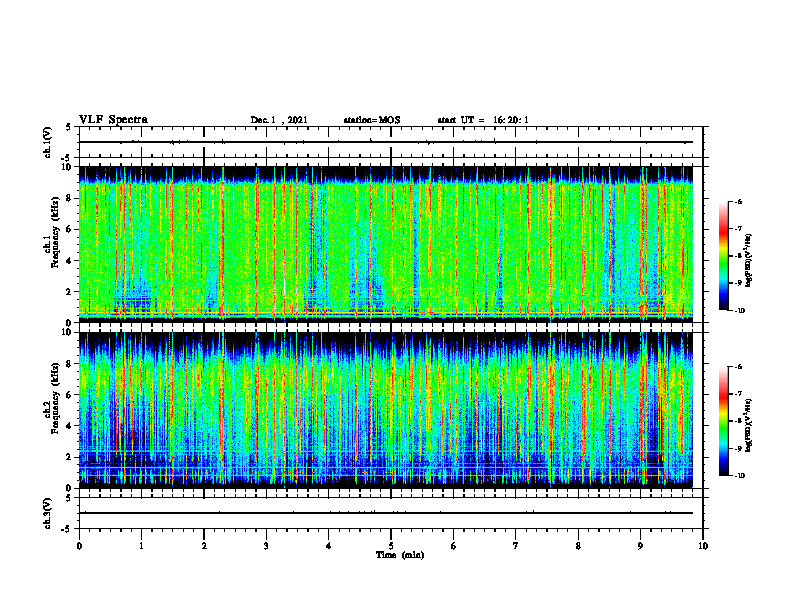Click the ch.2 color bar's log(PSD) unit label

pos(749,426)
